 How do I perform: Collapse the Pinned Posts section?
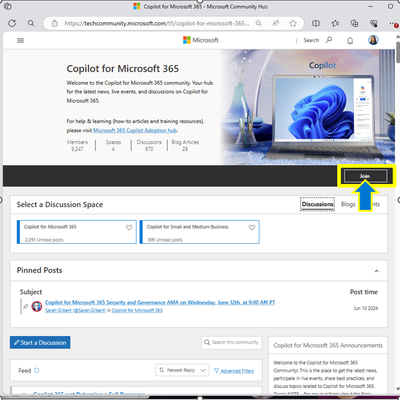pos(376,271)
